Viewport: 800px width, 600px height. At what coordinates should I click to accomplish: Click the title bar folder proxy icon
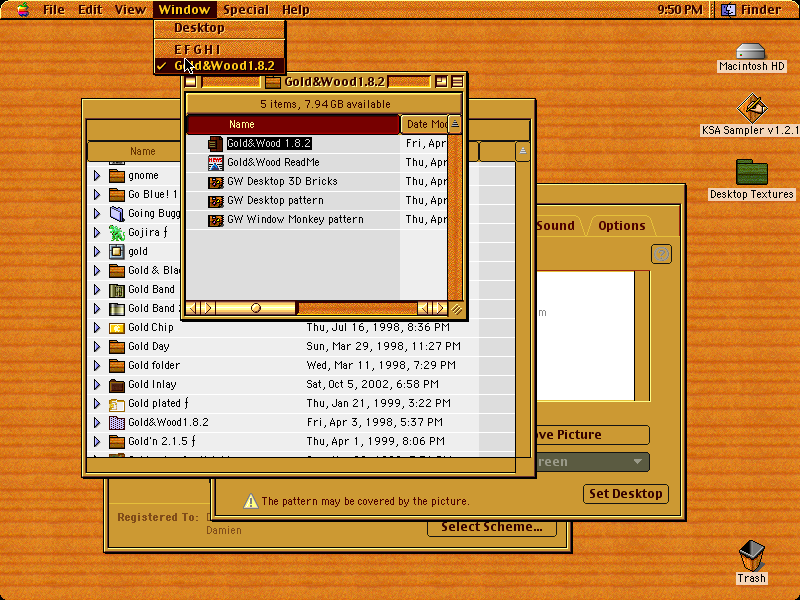[273, 82]
